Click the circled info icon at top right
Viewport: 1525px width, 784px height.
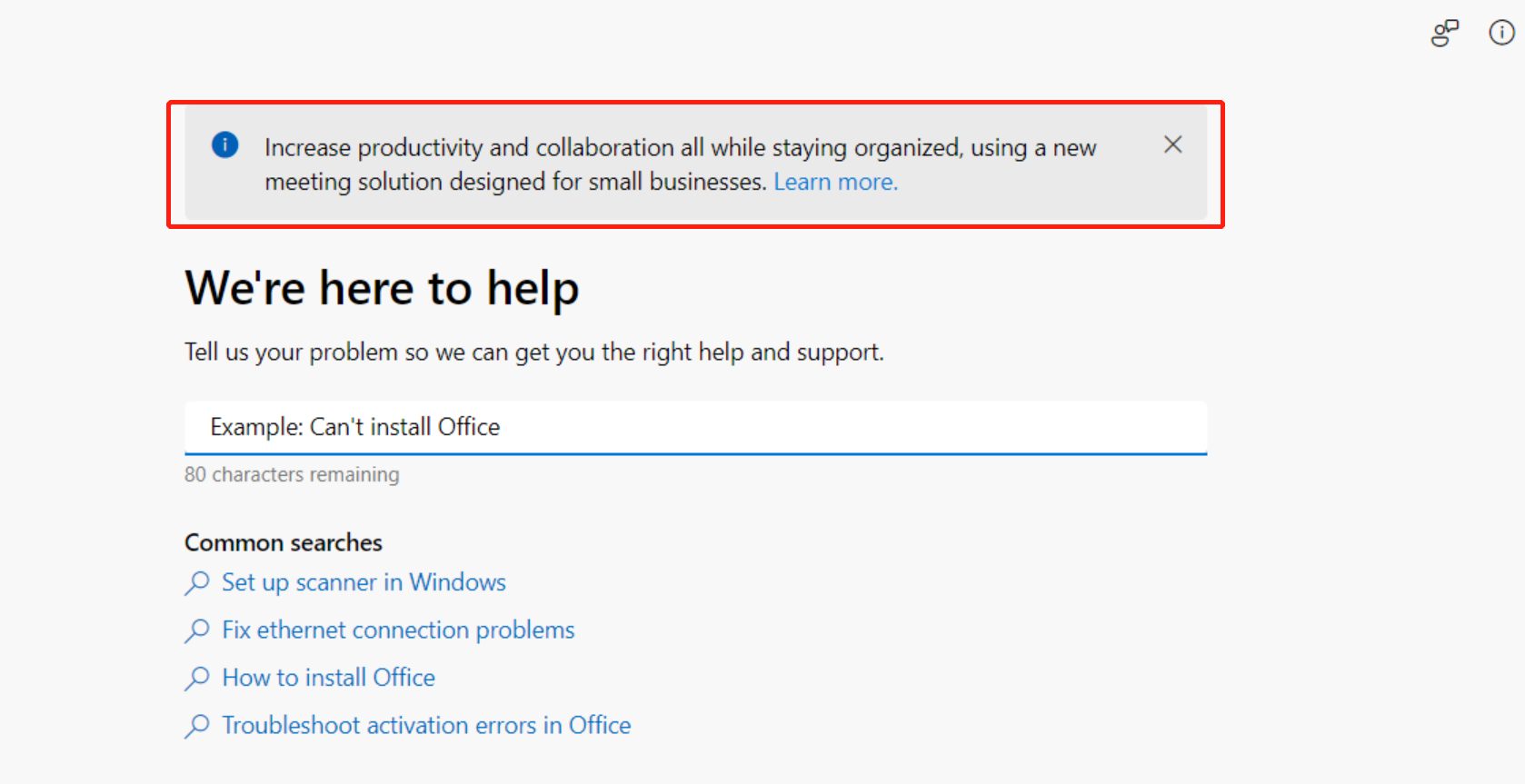point(1501,33)
